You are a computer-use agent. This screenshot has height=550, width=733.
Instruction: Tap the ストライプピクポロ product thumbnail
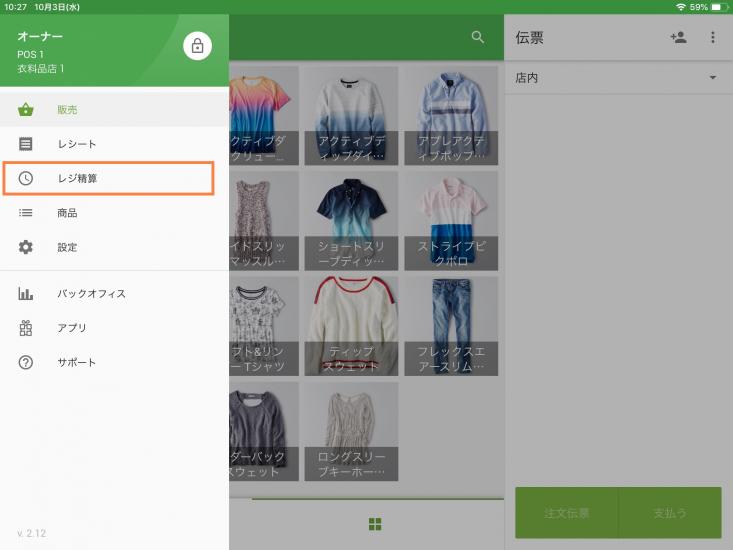pyautogui.click(x=450, y=220)
